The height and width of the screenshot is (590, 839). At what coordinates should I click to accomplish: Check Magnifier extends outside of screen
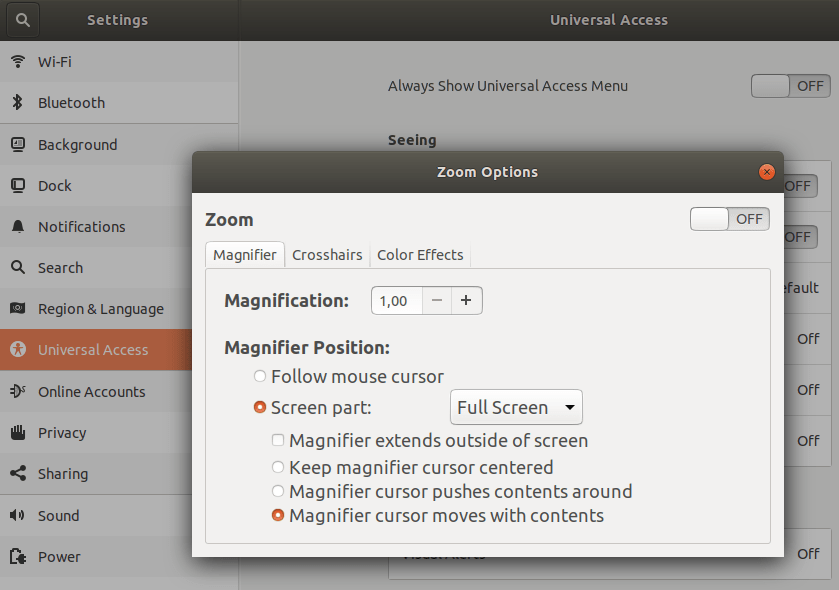click(278, 441)
